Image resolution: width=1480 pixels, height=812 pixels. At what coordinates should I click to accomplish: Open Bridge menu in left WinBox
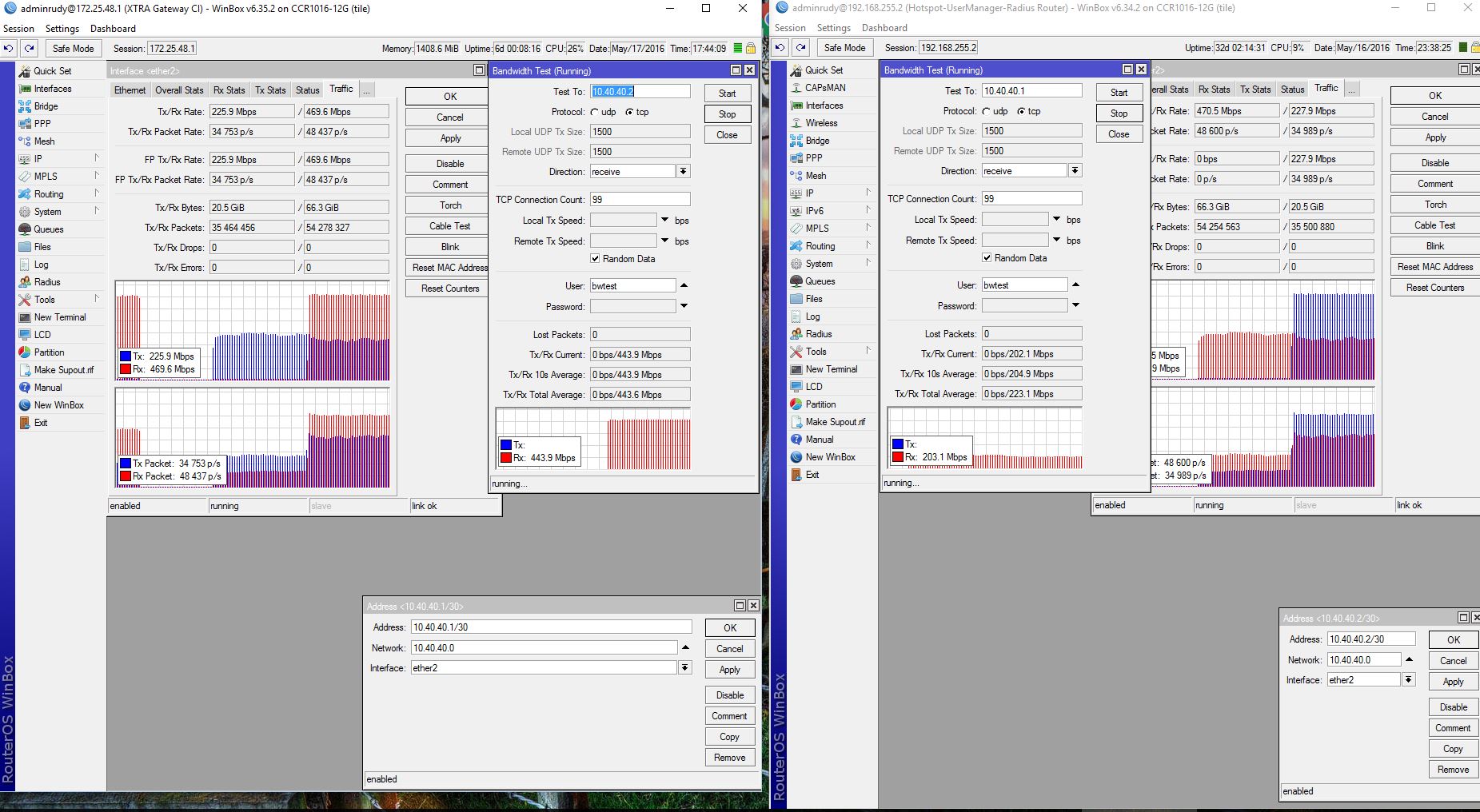pos(46,106)
